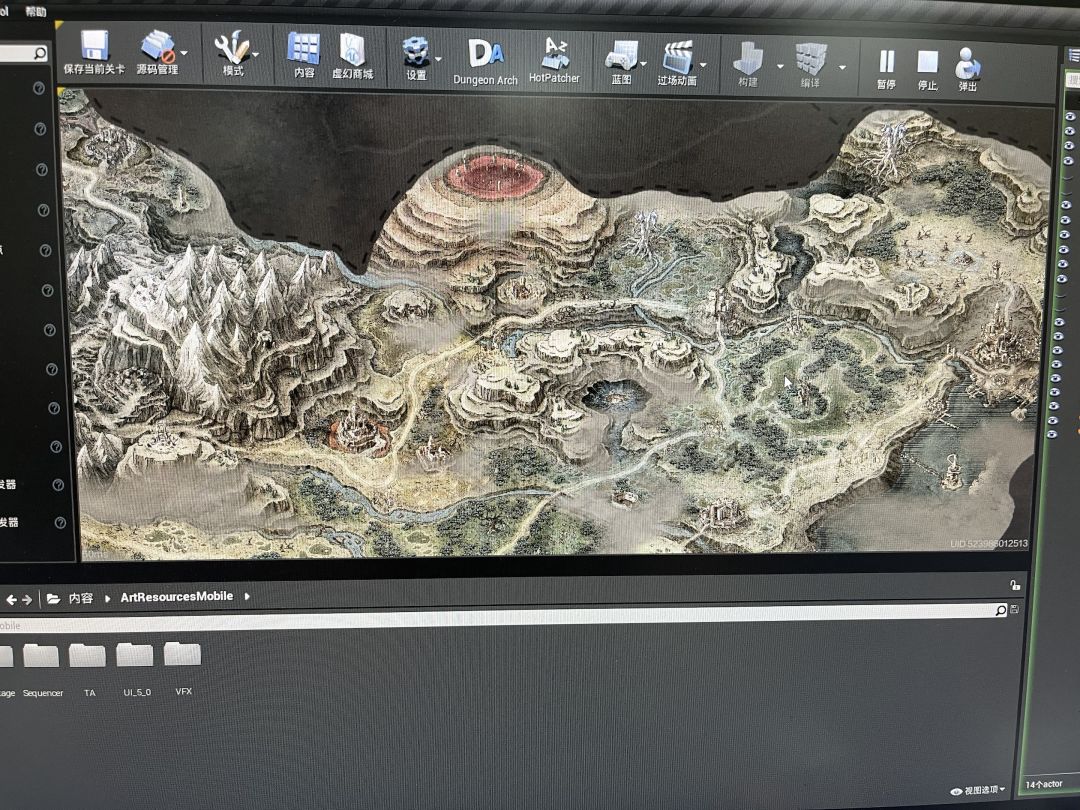
Task: Click the left panel search magnifier
Action: pyautogui.click(x=40, y=53)
